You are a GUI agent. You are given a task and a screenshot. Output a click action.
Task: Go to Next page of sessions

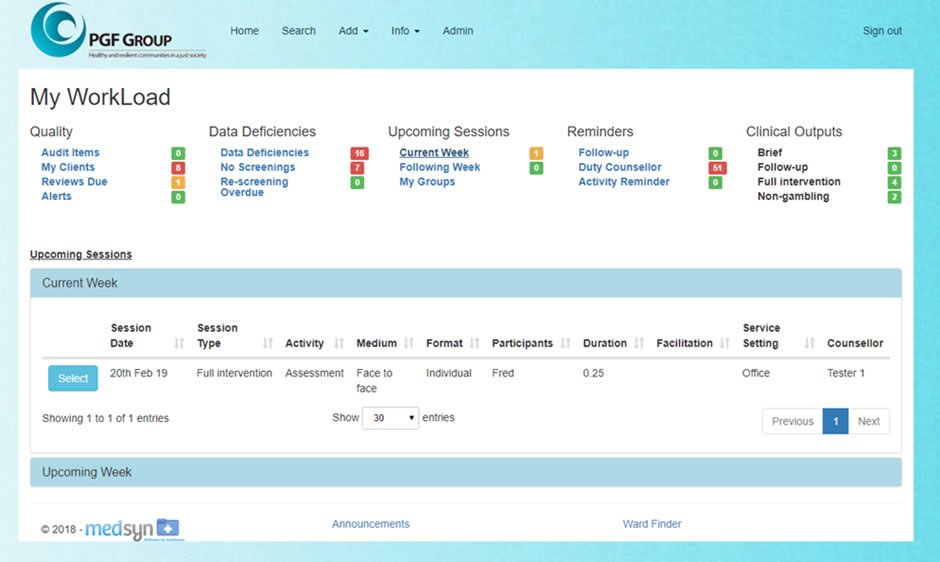tap(868, 421)
